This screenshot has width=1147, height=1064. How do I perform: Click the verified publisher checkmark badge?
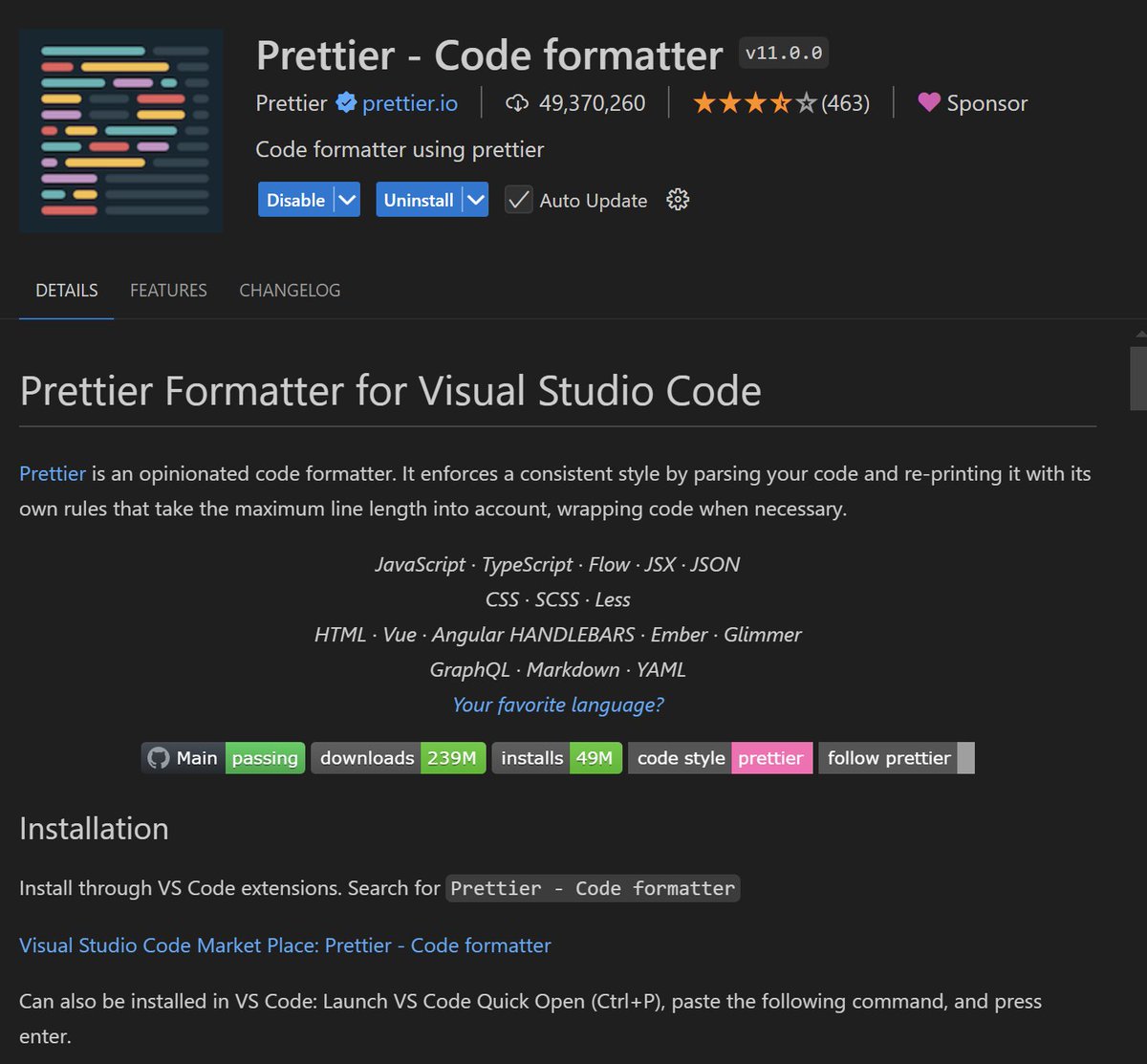click(x=345, y=103)
